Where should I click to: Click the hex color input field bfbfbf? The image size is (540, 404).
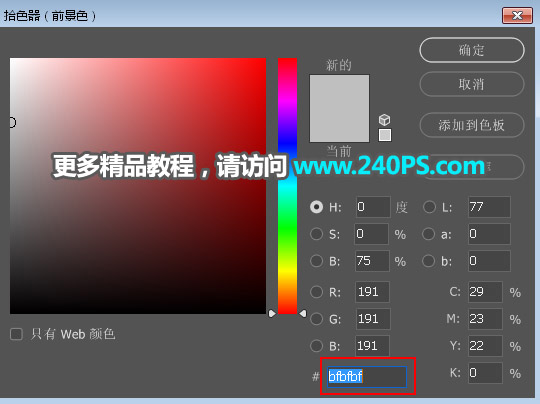pos(367,376)
